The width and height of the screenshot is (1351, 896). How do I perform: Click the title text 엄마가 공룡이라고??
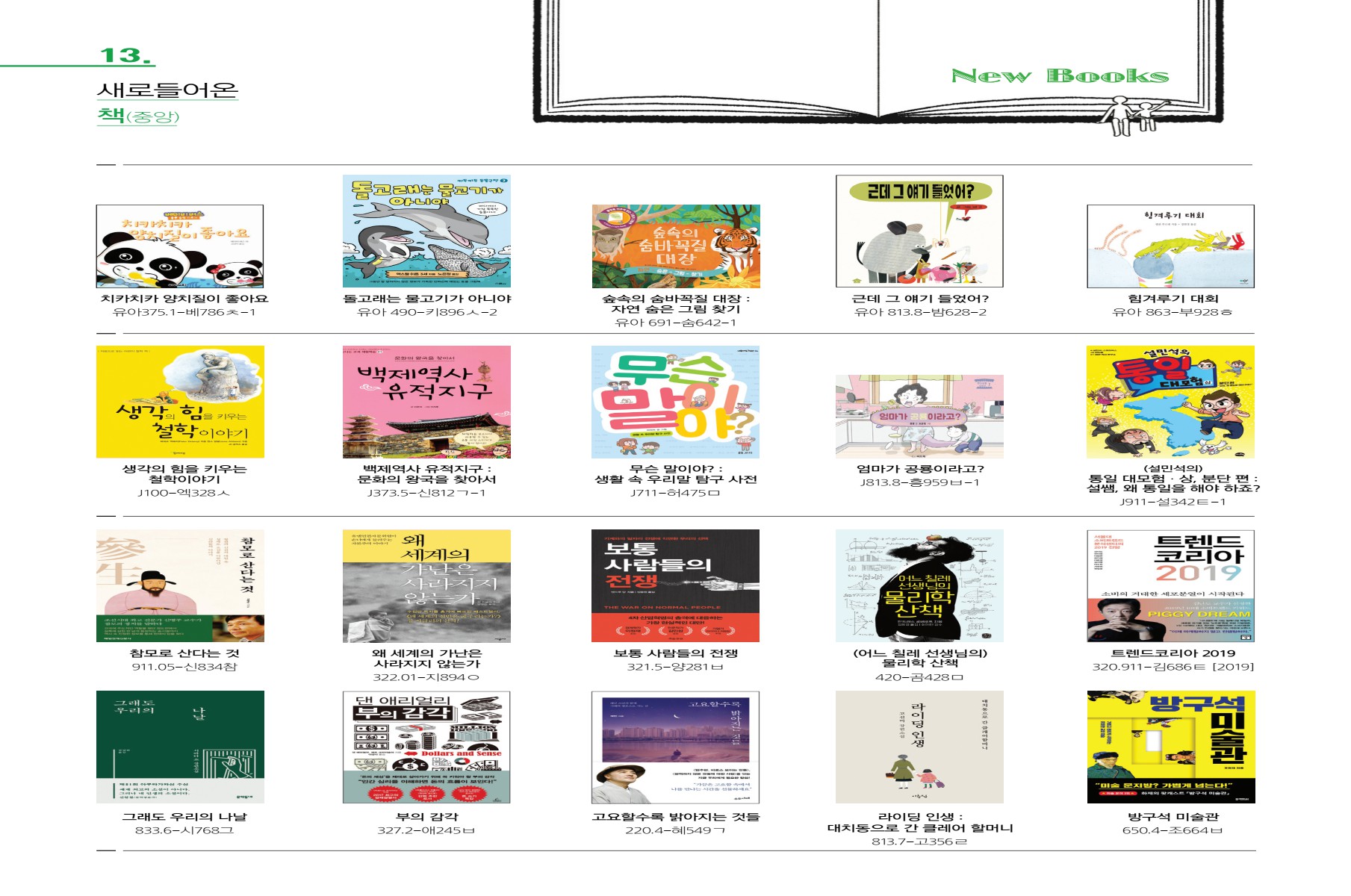coord(920,469)
